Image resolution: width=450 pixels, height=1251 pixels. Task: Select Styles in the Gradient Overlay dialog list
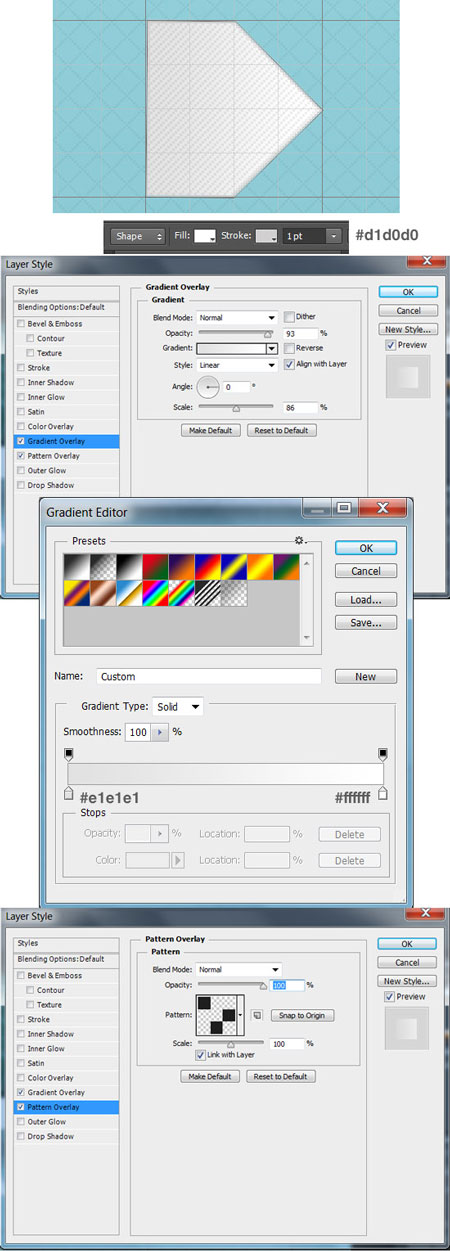coord(65,291)
